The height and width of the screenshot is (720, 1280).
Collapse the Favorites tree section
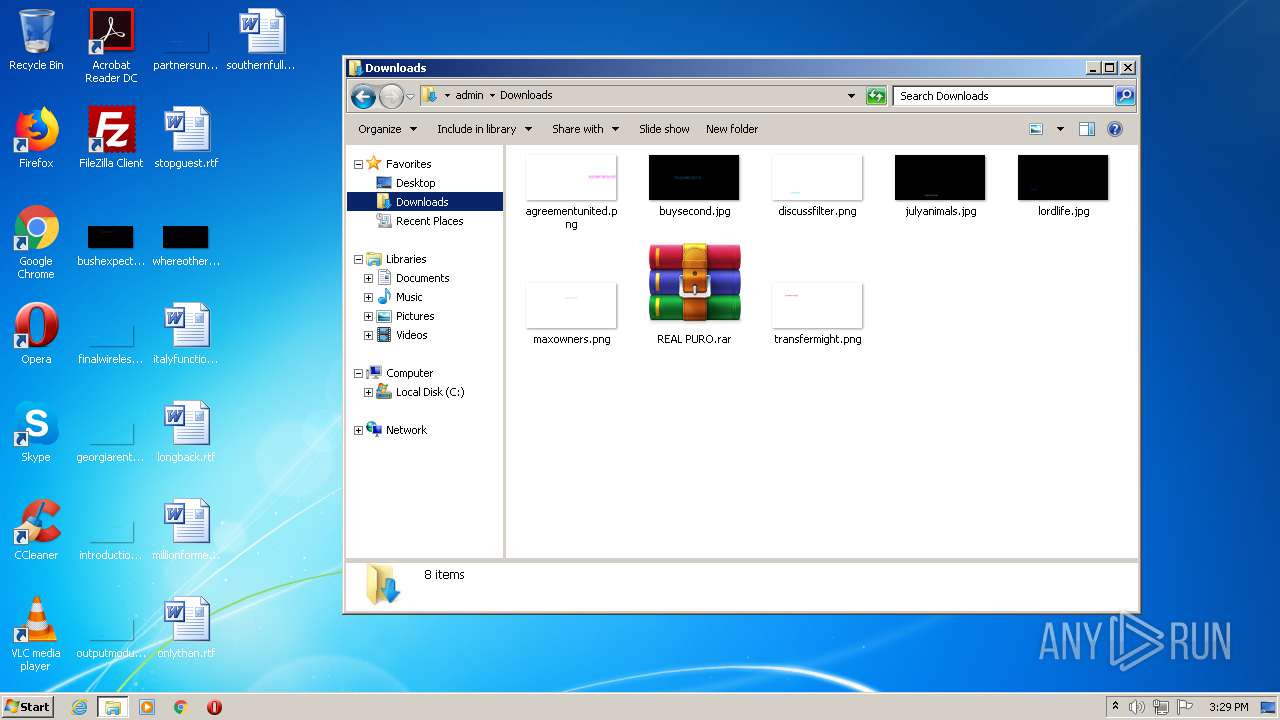358,164
